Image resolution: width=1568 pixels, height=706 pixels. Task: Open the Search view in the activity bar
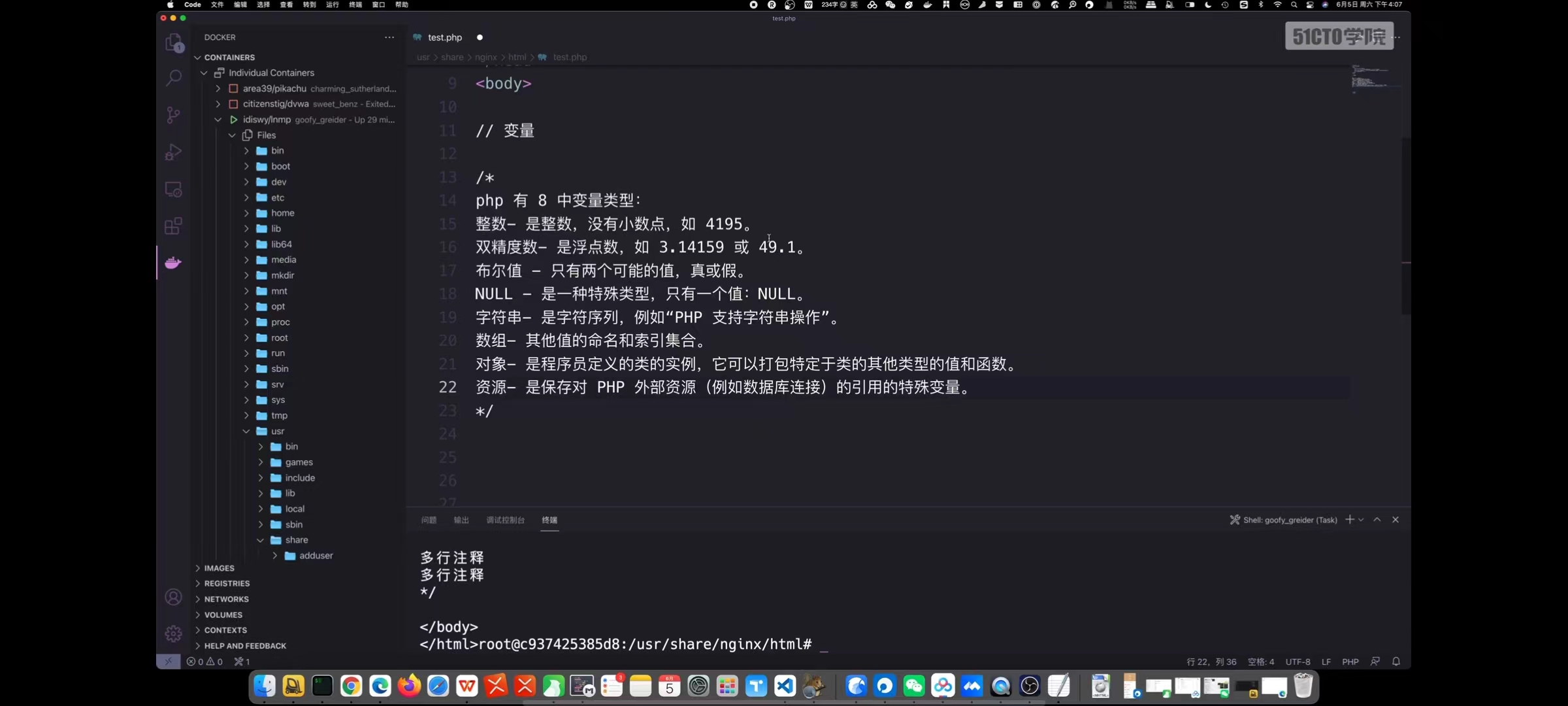(173, 78)
